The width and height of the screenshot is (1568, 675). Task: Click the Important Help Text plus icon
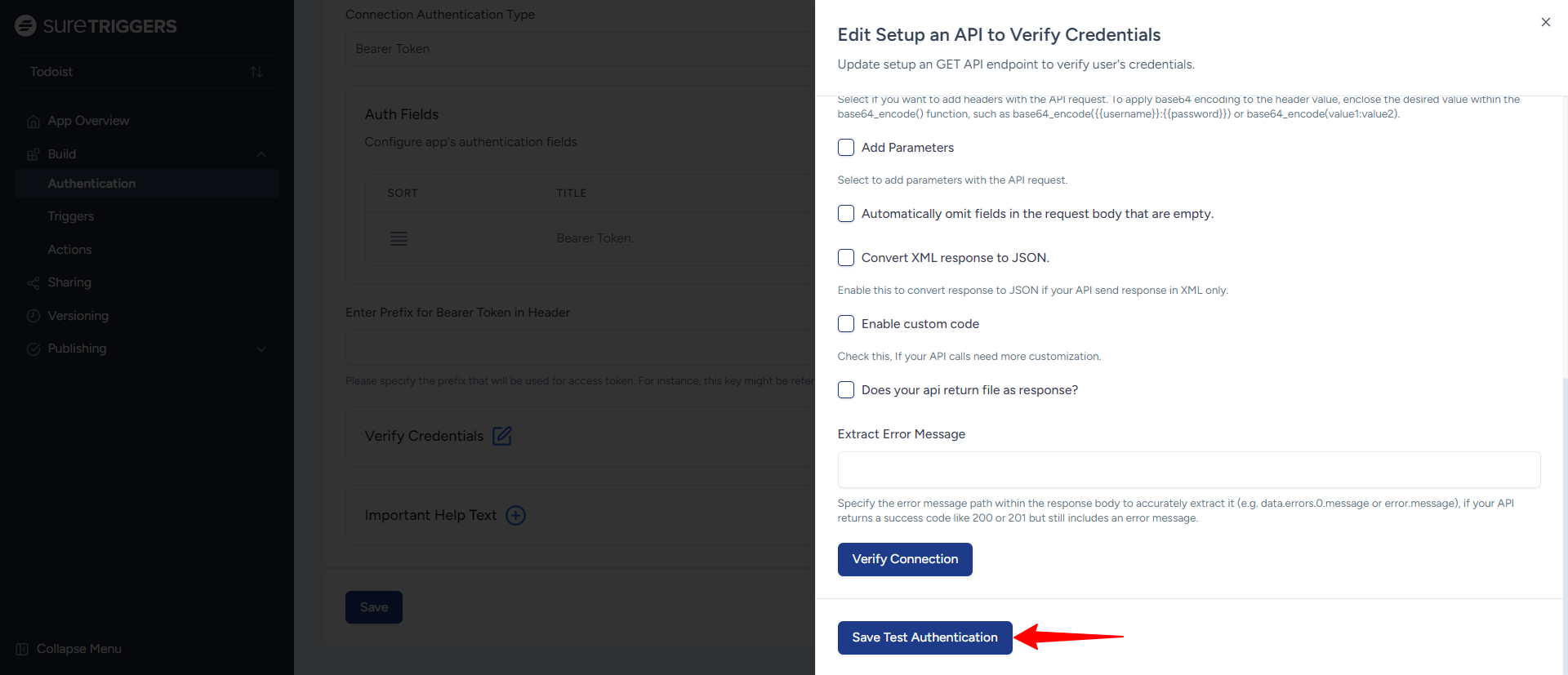pos(515,515)
